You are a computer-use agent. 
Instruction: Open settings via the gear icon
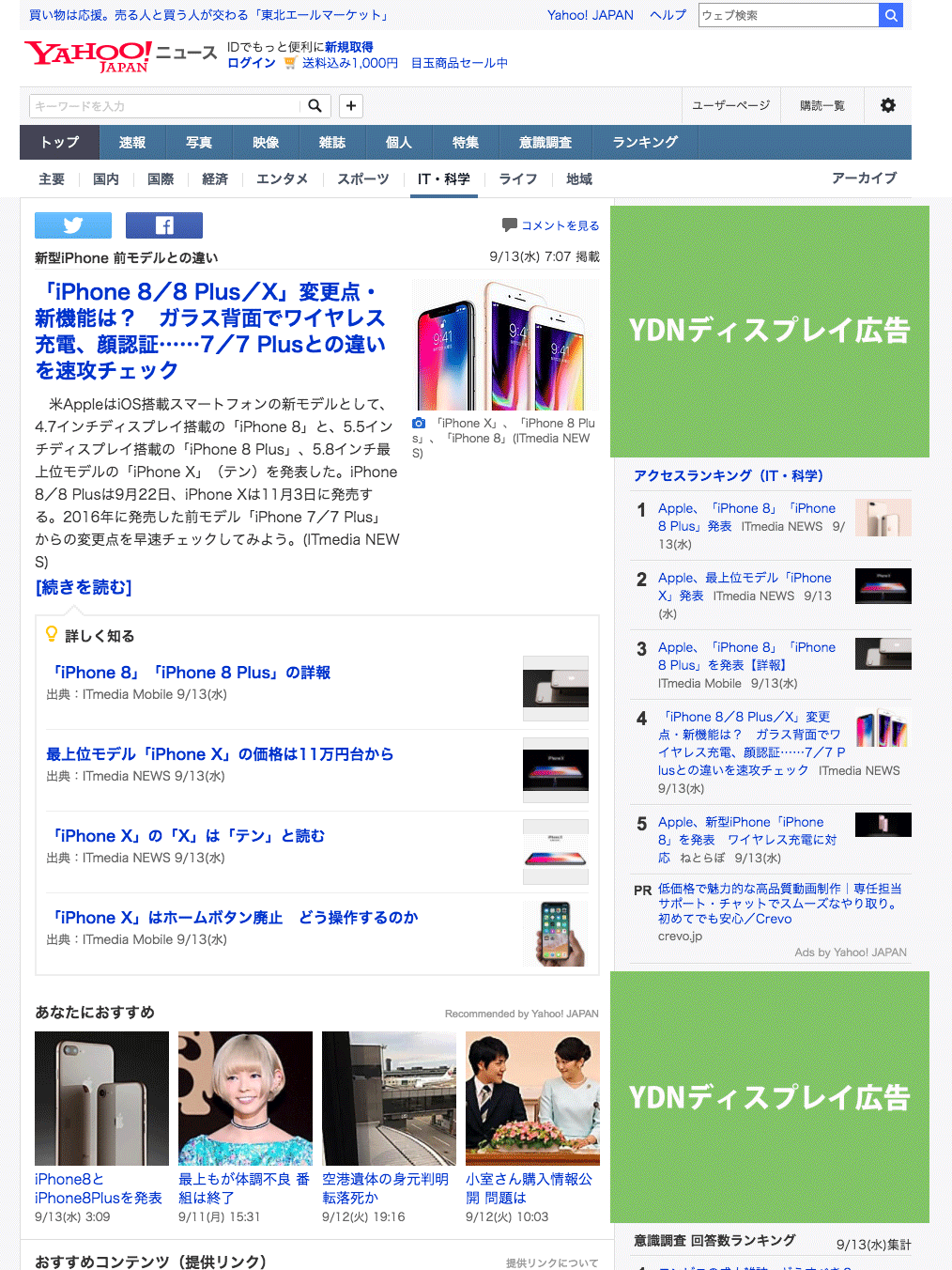887,105
